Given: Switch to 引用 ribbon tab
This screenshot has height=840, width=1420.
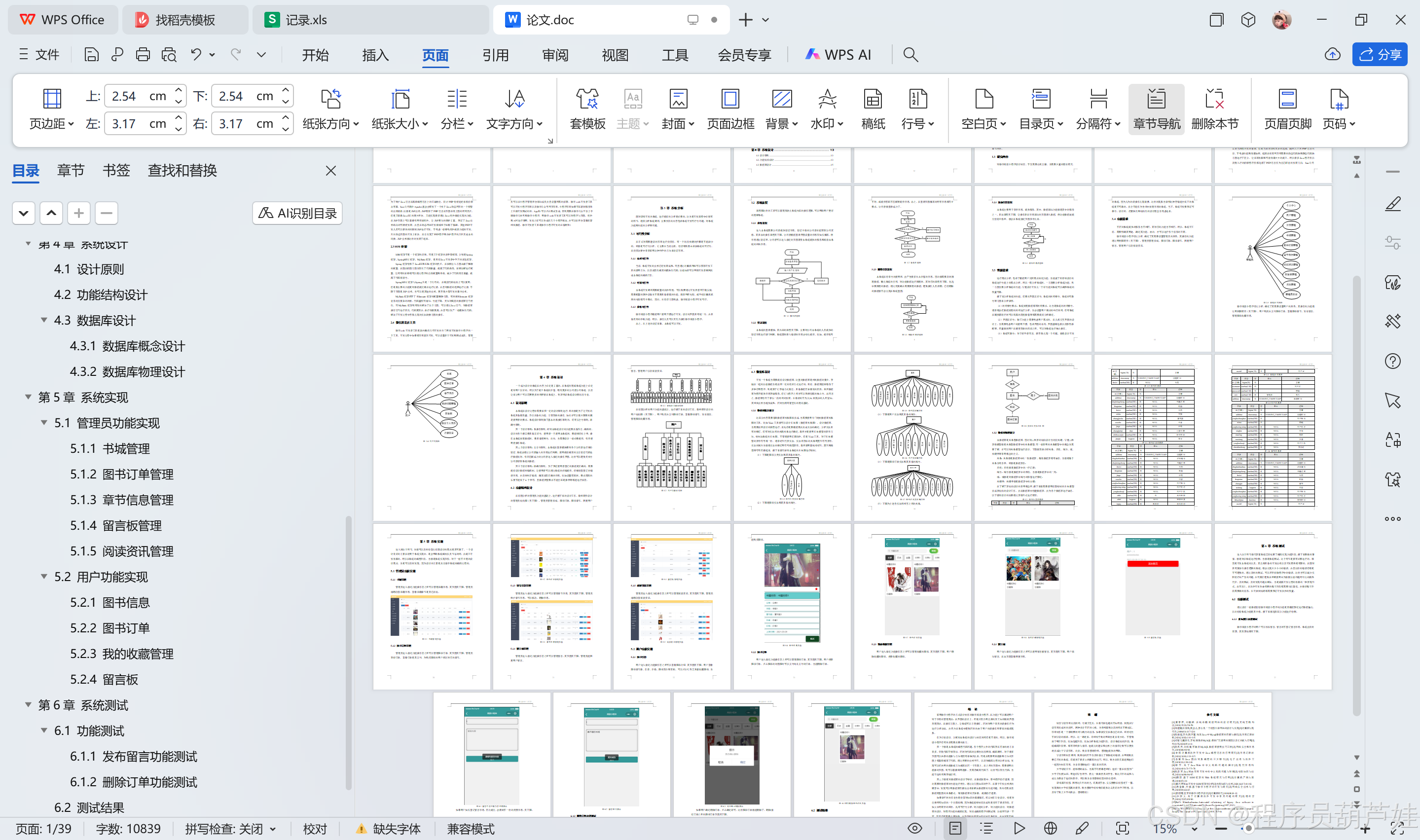Looking at the screenshot, I should 495,55.
